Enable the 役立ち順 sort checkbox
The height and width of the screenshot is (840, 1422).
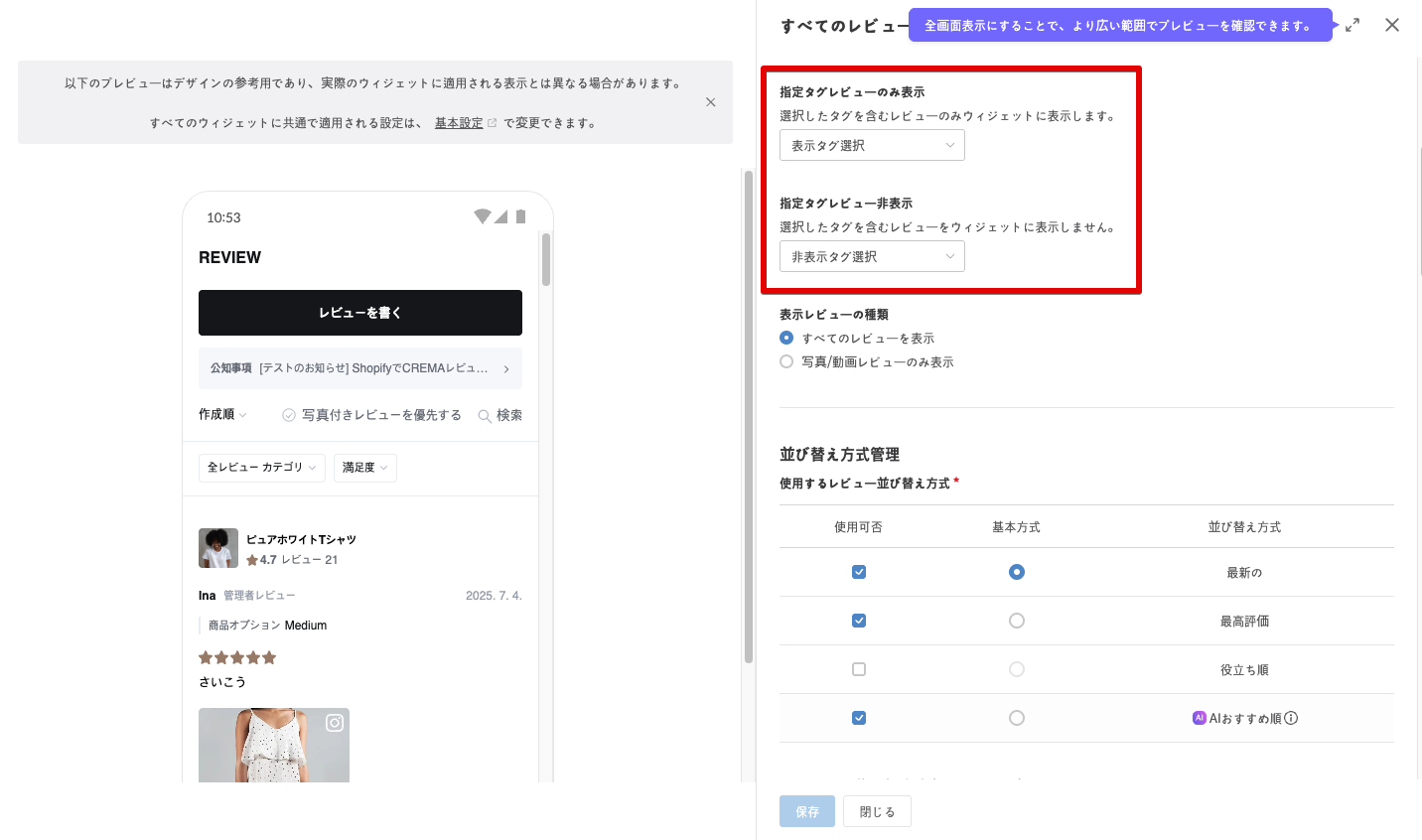click(859, 669)
